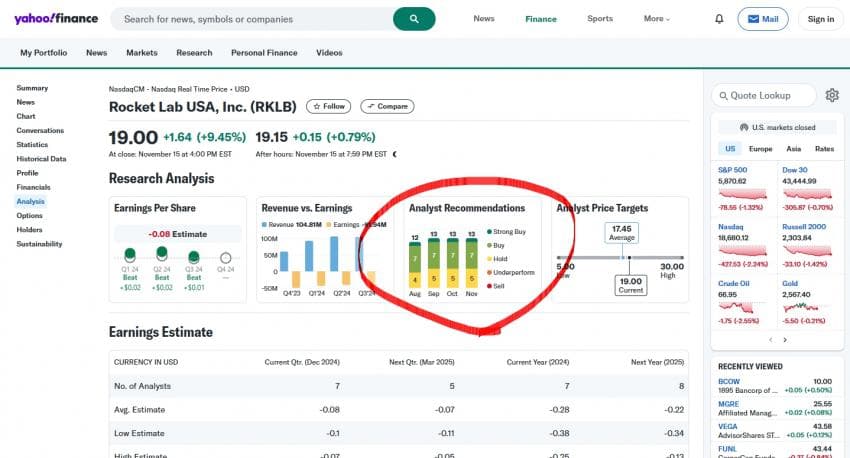Open the Nasdaq index link
850x458 pixels.
click(x=731, y=227)
